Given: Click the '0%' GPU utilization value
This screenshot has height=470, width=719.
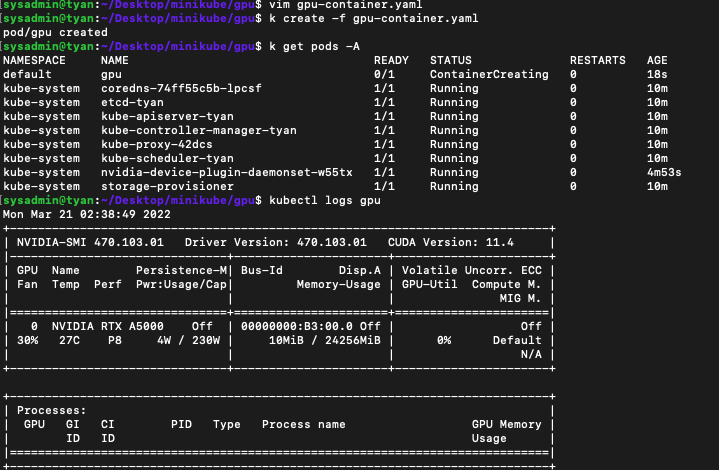Looking at the screenshot, I should point(444,340).
